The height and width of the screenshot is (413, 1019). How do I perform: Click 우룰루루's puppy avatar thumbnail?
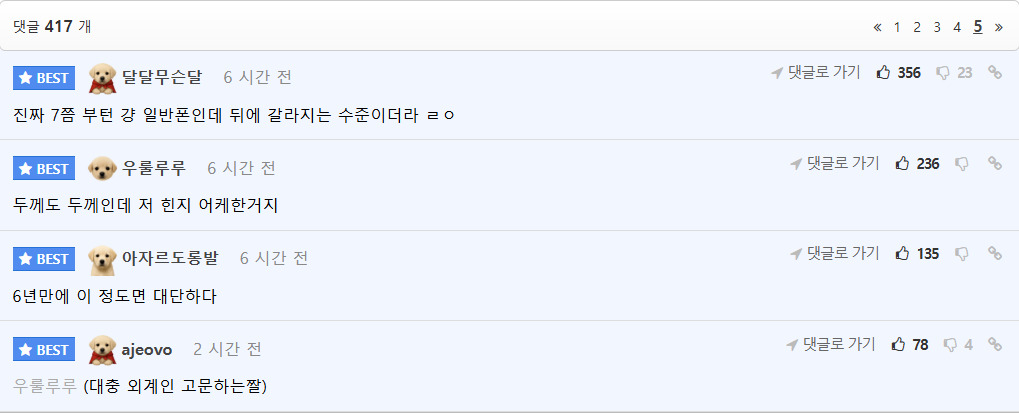(x=103, y=168)
